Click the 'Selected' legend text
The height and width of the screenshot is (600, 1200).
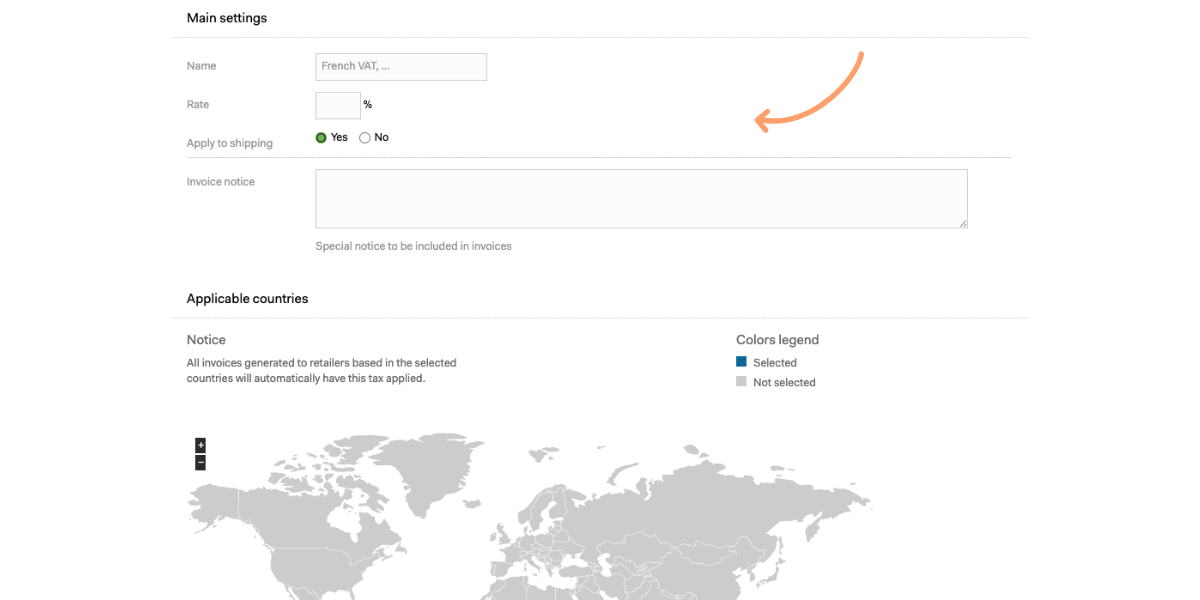point(775,363)
